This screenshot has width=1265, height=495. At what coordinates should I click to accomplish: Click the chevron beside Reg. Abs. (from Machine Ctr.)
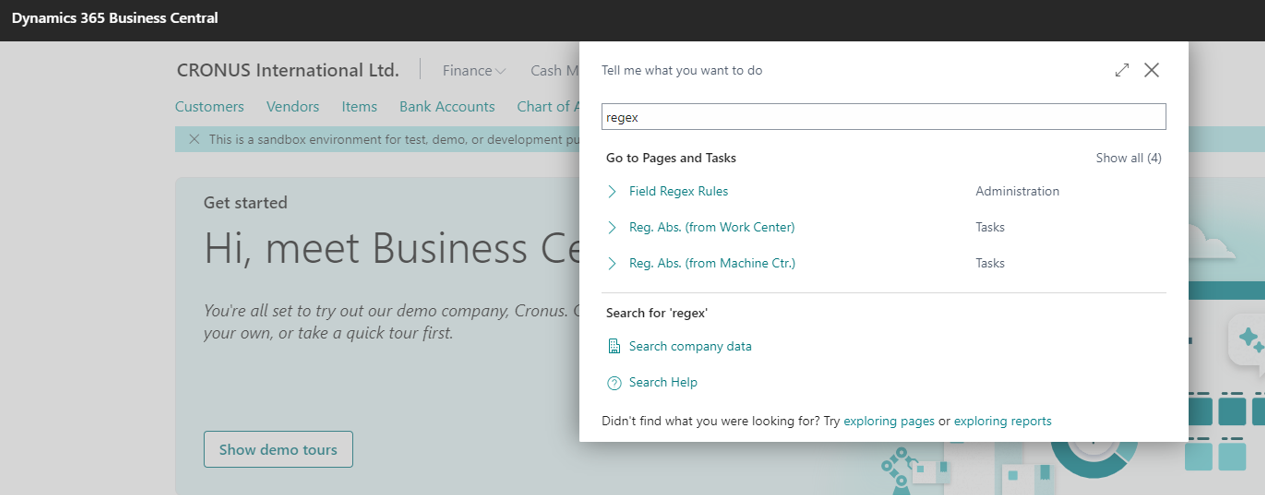point(612,263)
